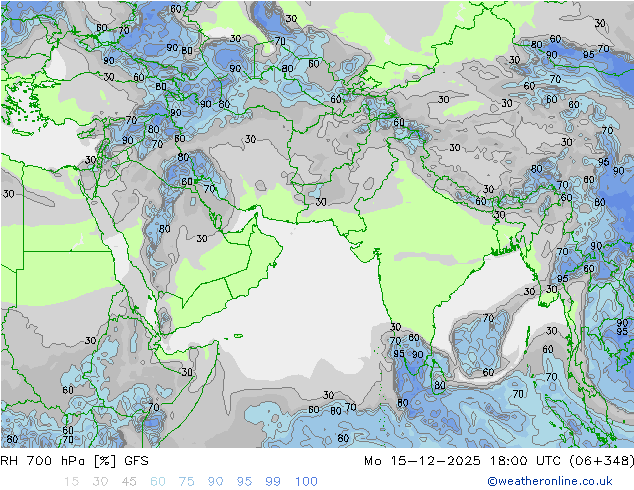Click the 100 value in the legend
This screenshot has height=490, width=634.
[x=306, y=482]
